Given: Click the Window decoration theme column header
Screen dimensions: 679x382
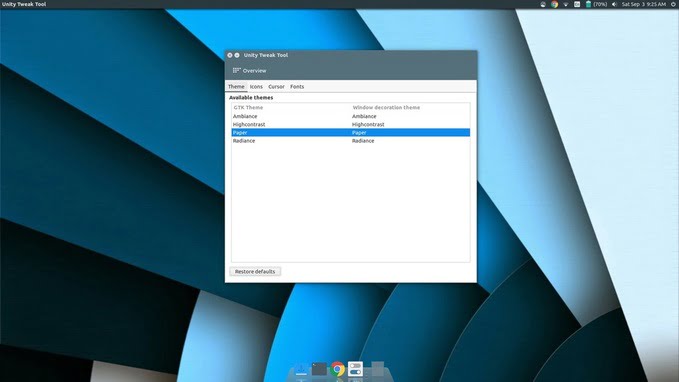Looking at the screenshot, I should (x=386, y=107).
